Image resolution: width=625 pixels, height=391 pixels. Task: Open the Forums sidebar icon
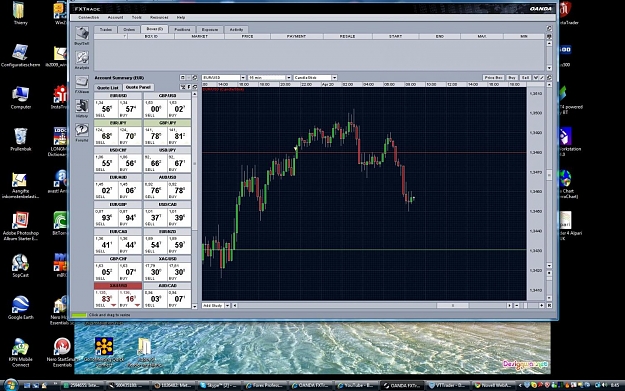pos(82,131)
